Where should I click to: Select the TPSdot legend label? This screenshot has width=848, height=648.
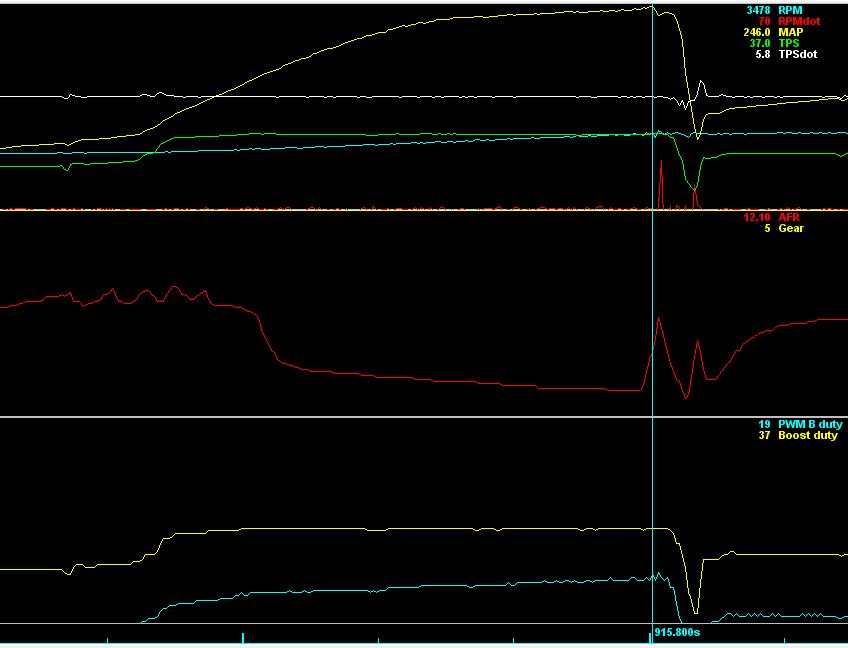(798, 54)
